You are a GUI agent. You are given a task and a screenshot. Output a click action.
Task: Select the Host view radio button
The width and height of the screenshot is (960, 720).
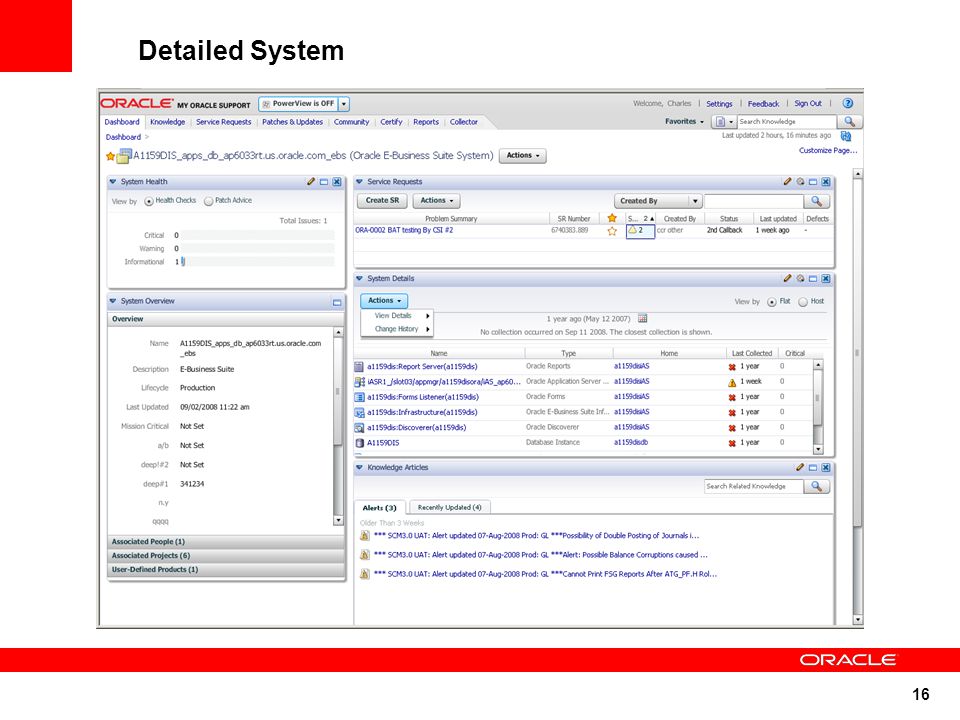pyautogui.click(x=803, y=302)
